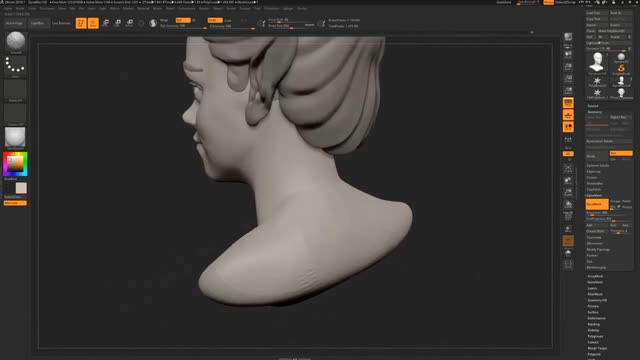Expand the Masking section
The height and width of the screenshot is (360, 640).
[x=593, y=324]
